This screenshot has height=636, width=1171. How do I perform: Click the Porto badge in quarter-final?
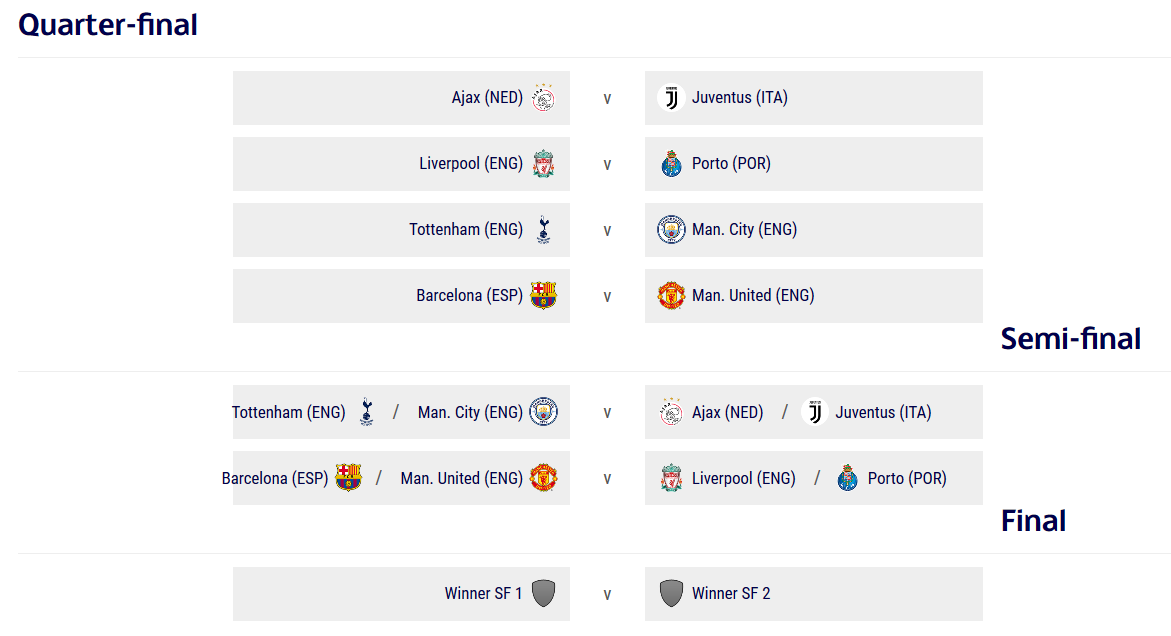[x=671, y=163]
